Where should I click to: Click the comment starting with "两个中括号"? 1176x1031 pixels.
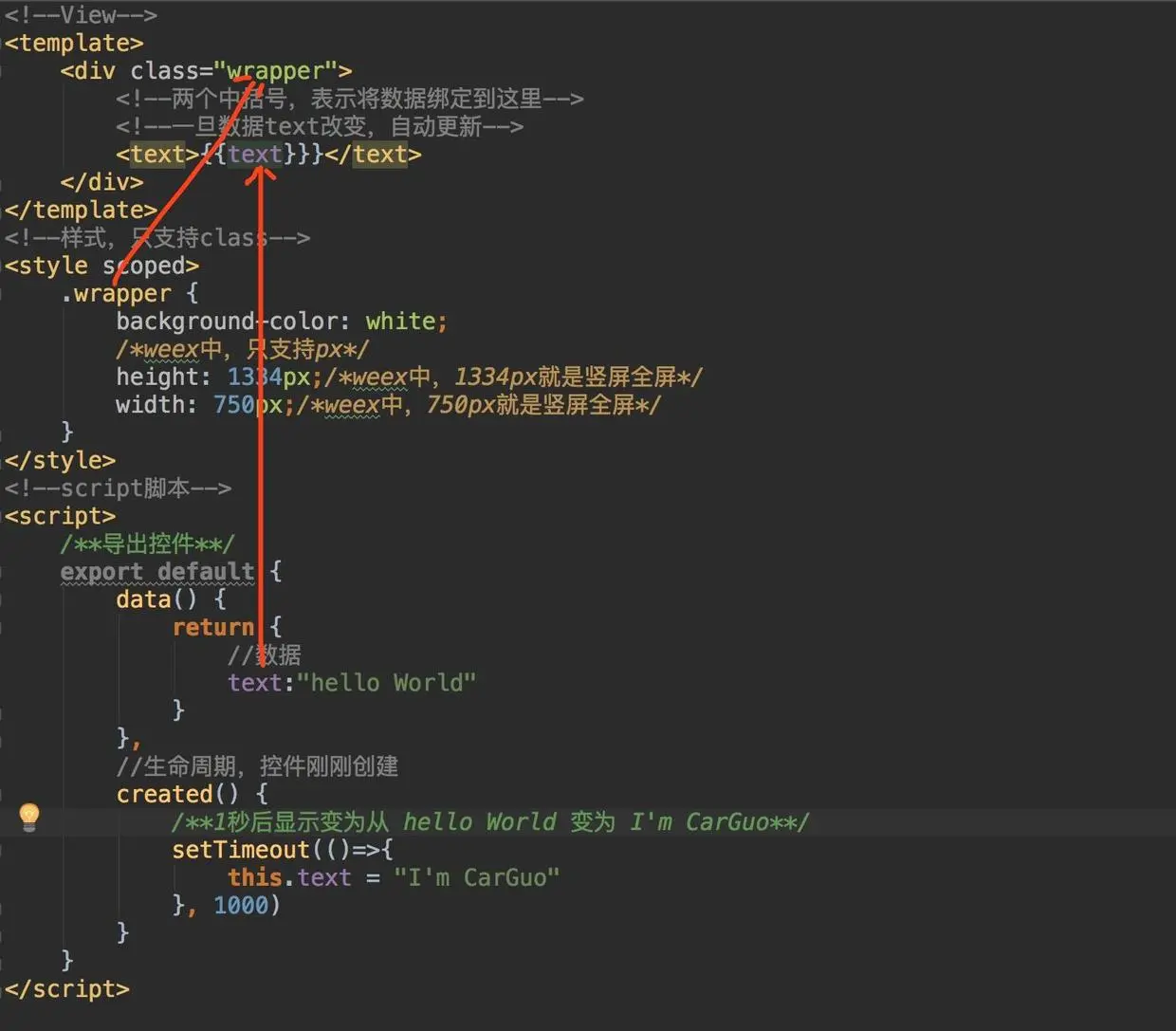[x=350, y=99]
